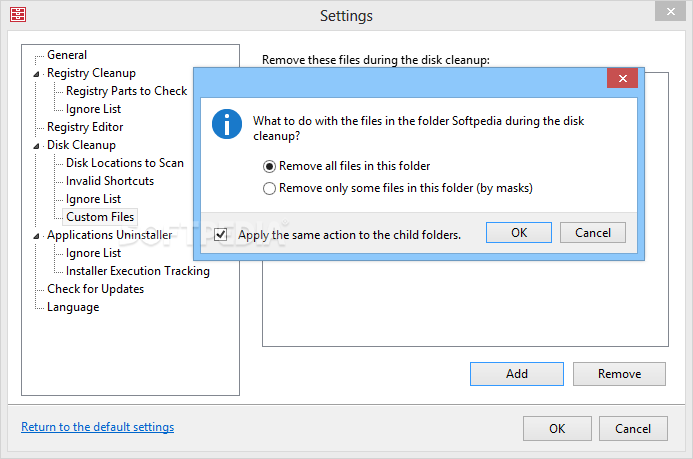Select Invalid Shortcuts in the tree
Image resolution: width=693 pixels, height=459 pixels.
110,181
